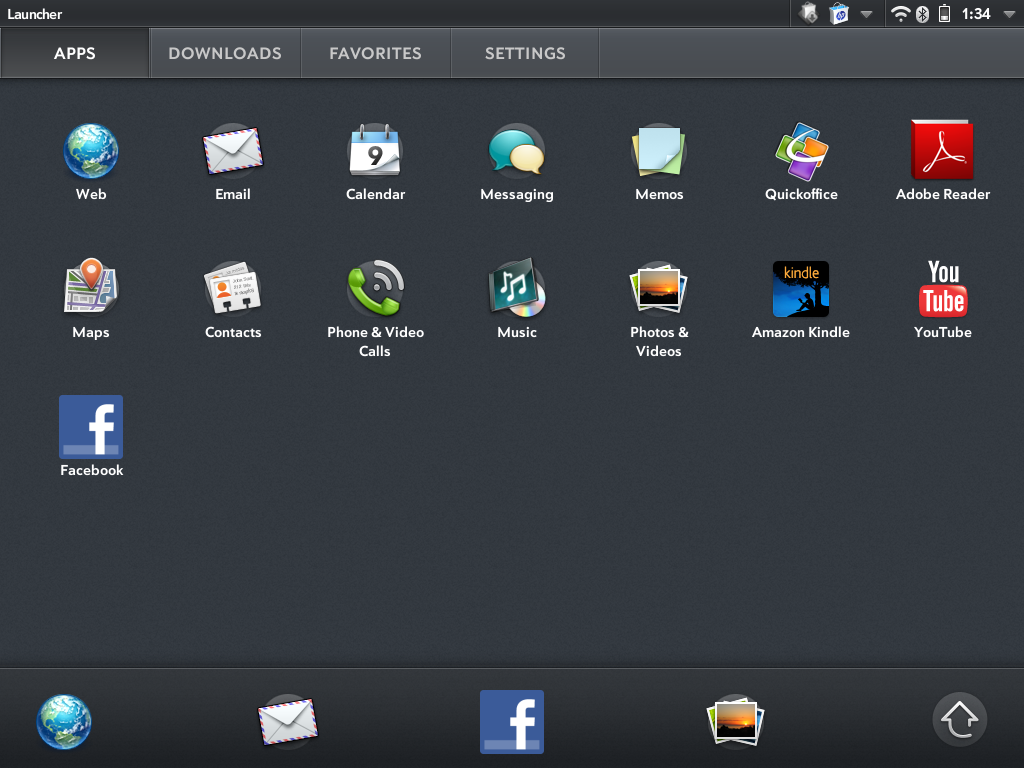Open Quickoffice
Image resolution: width=1024 pixels, height=768 pixels.
coord(801,151)
